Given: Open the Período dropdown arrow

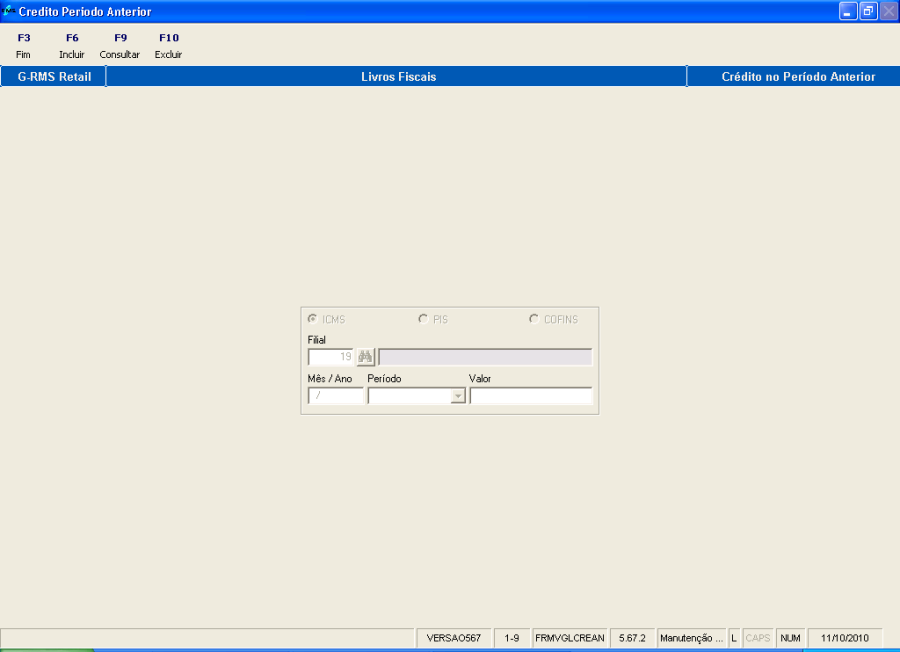Looking at the screenshot, I should click(x=457, y=396).
